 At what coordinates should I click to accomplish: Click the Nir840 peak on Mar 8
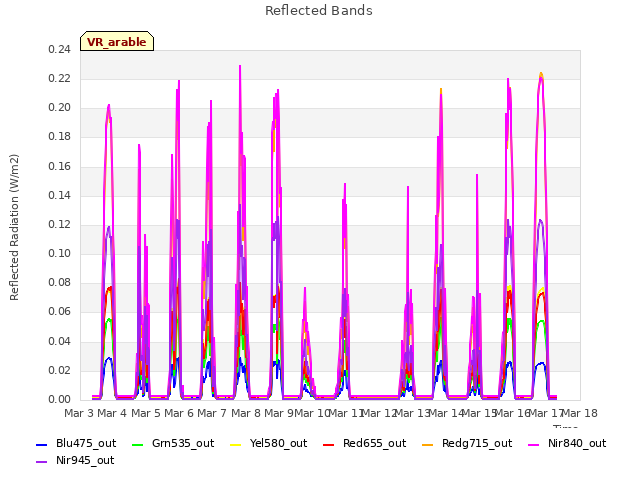240,66
